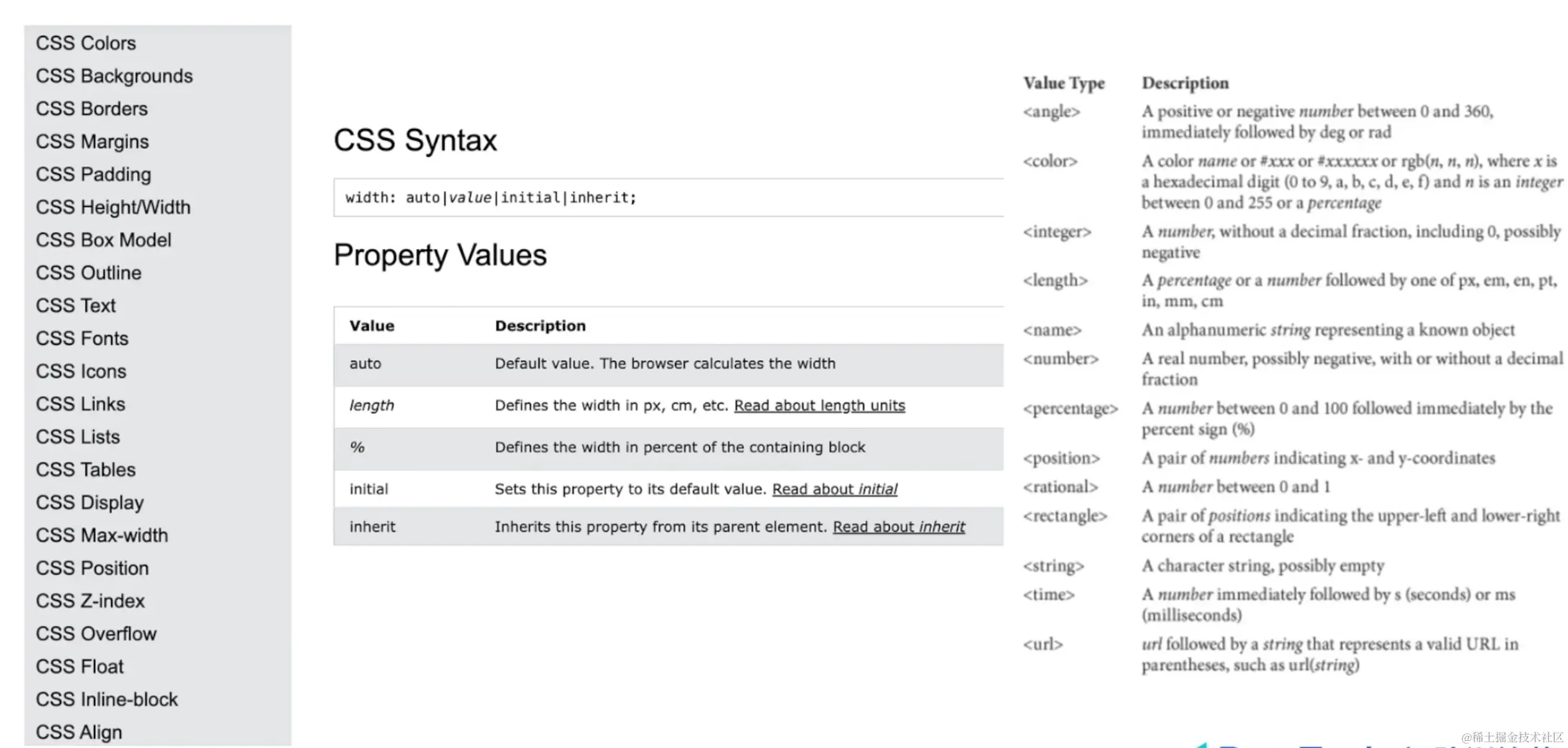Select CSS Display in sidebar
The width and height of the screenshot is (1568, 748).
click(90, 503)
